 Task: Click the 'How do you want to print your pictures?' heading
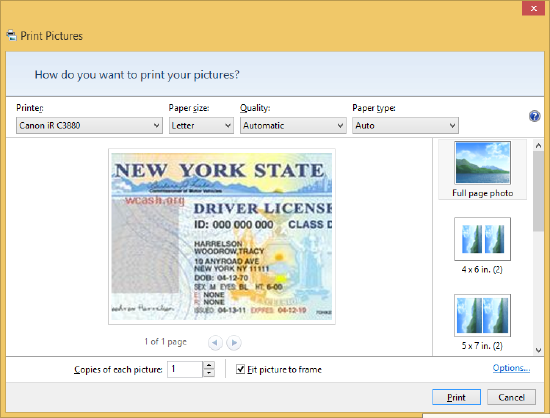[x=137, y=75]
